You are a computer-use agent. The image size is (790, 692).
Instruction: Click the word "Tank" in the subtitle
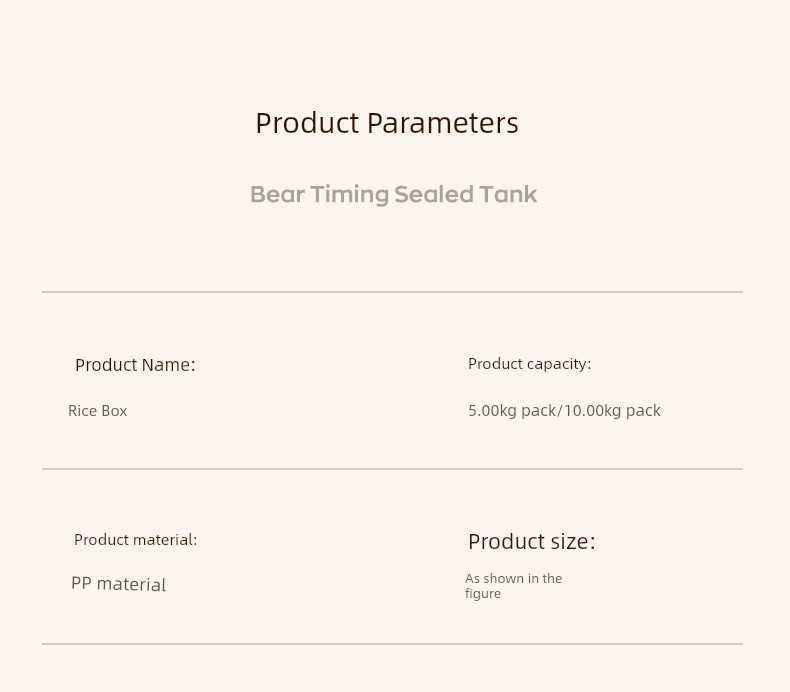[508, 194]
